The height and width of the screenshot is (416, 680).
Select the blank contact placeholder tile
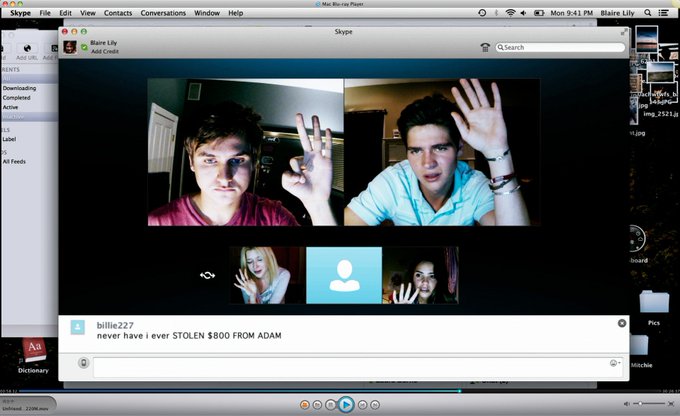[x=344, y=275]
